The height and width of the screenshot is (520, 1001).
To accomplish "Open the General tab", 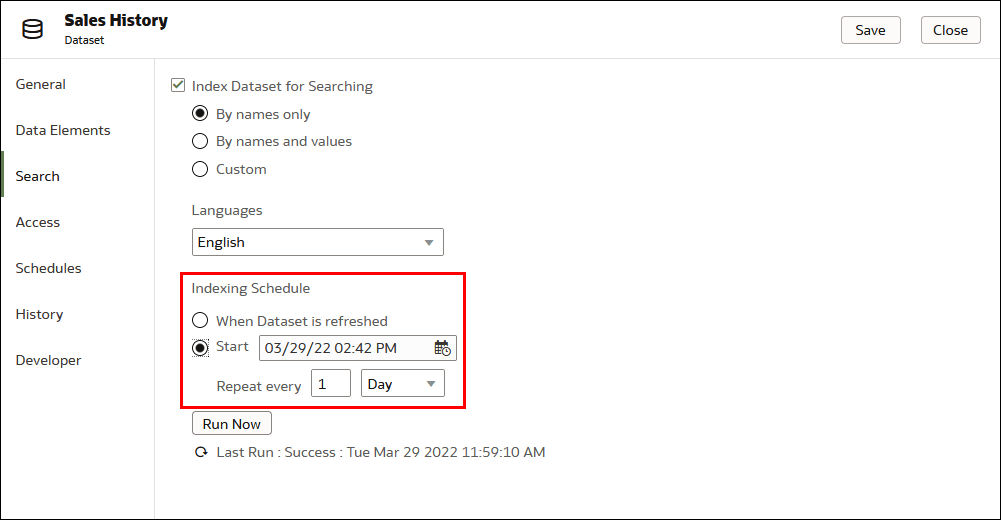I will click(x=41, y=84).
